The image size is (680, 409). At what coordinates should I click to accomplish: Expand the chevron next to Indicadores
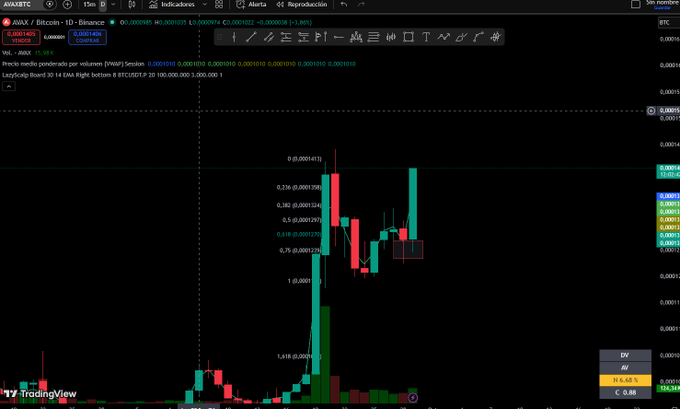205,4
